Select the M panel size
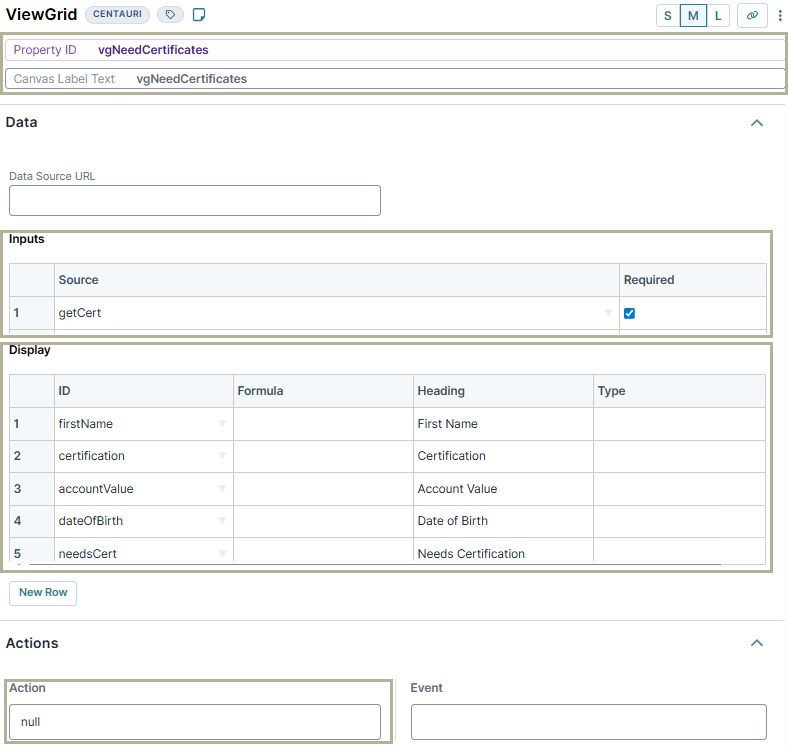Viewport: 788px width, 747px height. click(x=693, y=15)
